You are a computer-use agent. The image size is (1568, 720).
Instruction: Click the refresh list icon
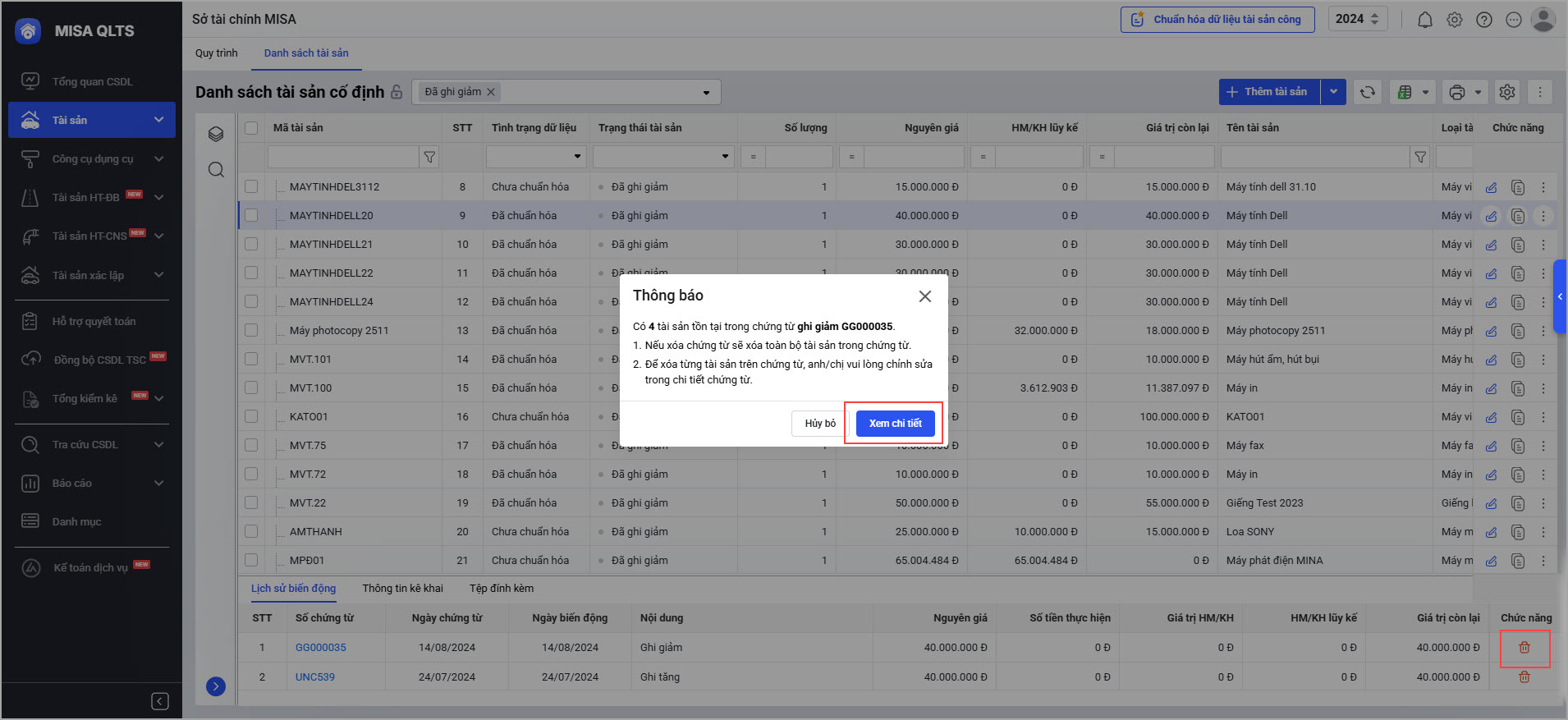[1367, 92]
